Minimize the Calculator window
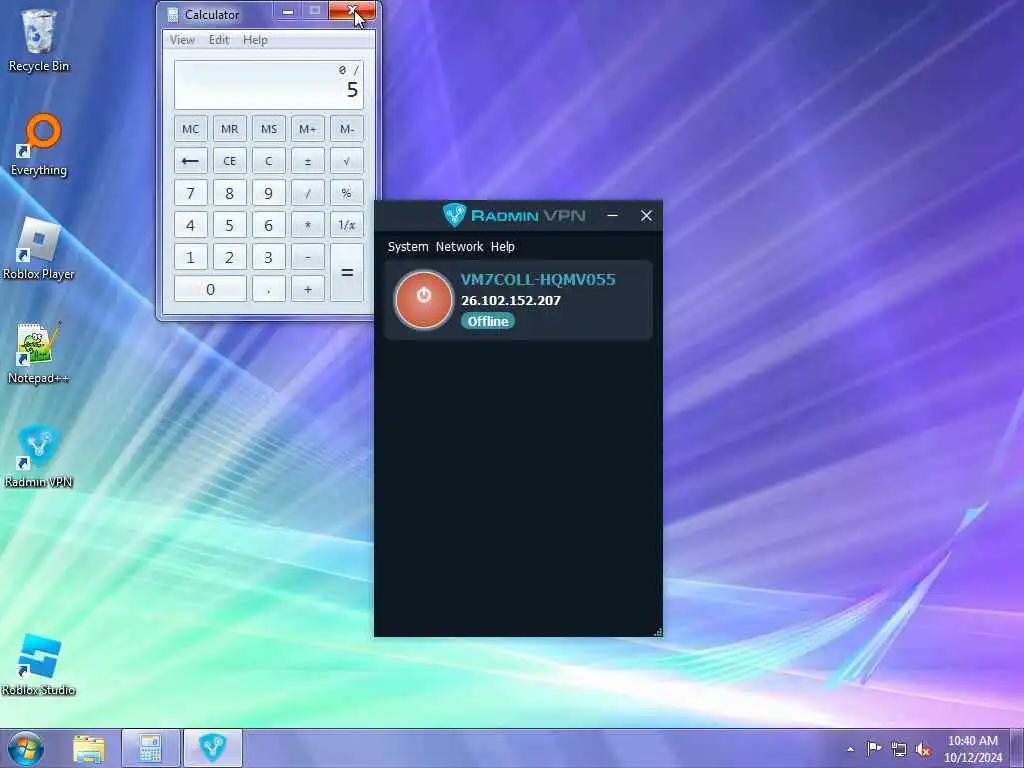Screen dimensions: 1024x768 click(288, 11)
